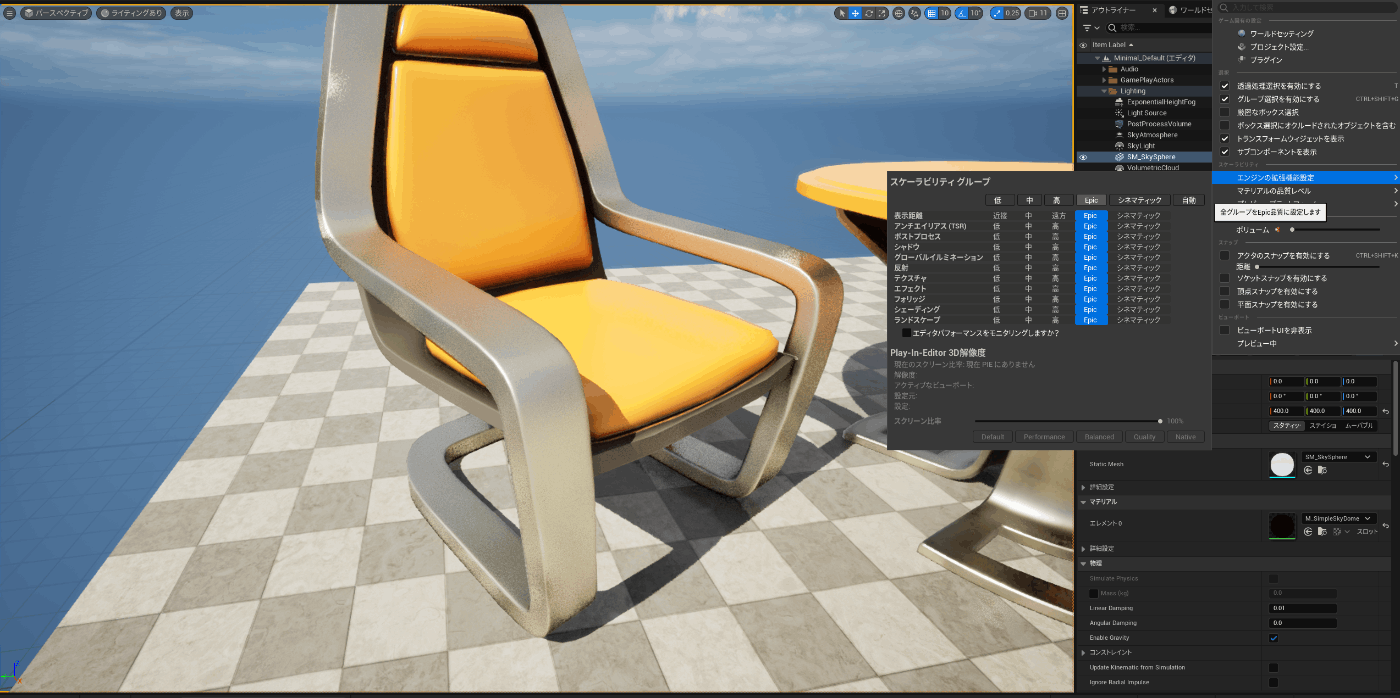Image resolution: width=1400 pixels, height=698 pixels.
Task: Set all scalability groups to シネマティック
Action: [1138, 200]
